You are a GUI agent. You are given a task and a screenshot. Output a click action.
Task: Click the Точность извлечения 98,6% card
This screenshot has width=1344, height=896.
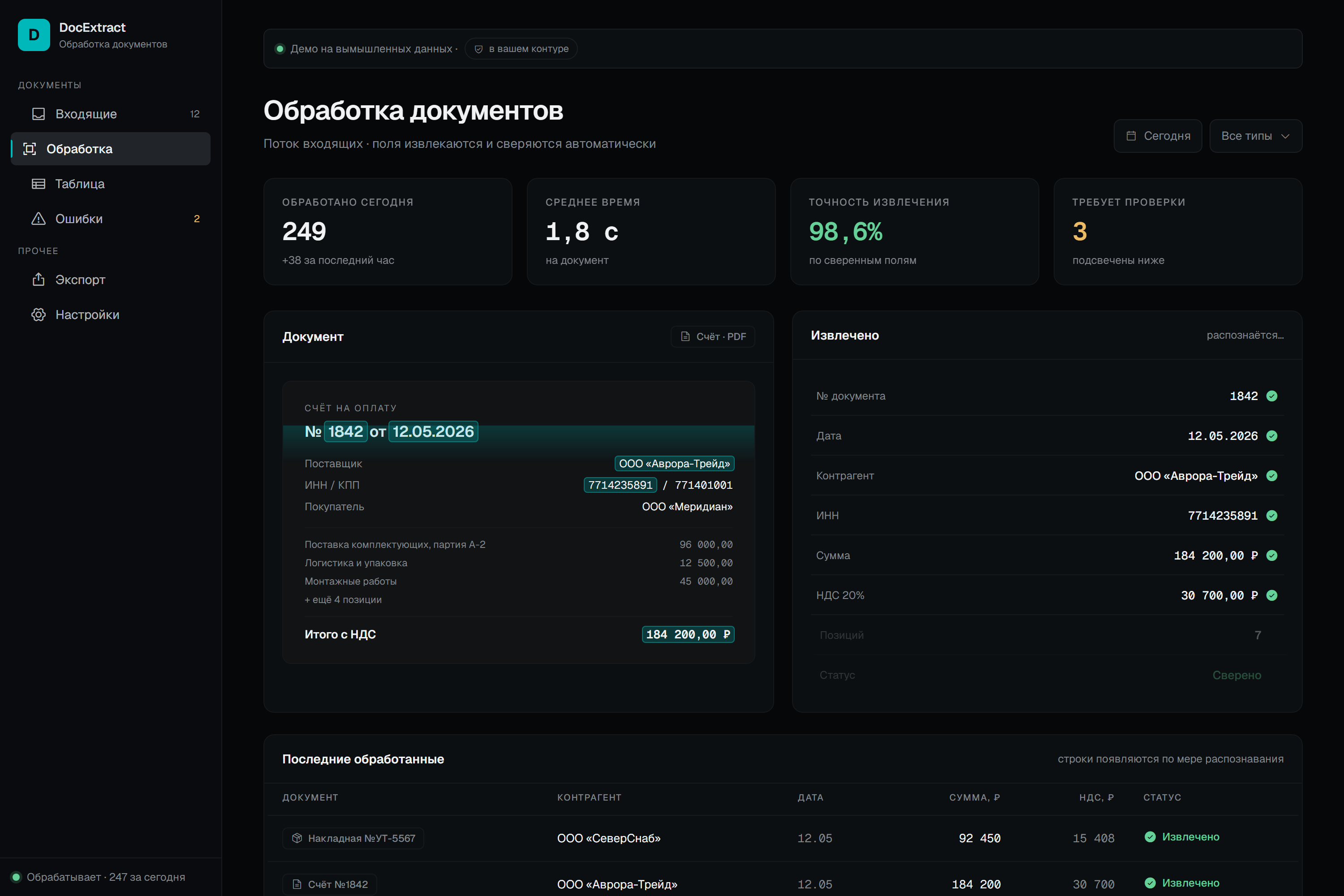pos(914,232)
